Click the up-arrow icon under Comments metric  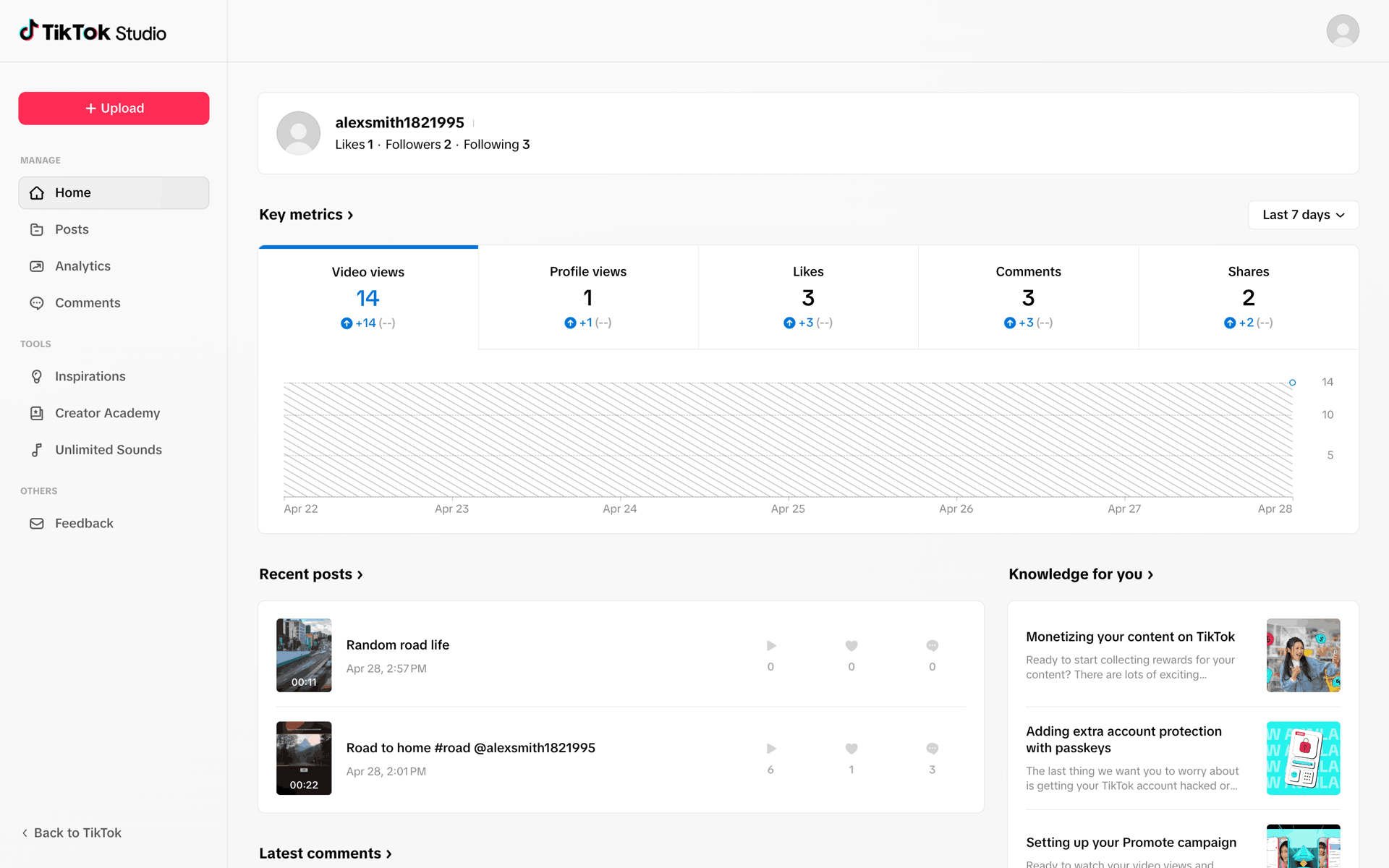pyautogui.click(x=1010, y=323)
